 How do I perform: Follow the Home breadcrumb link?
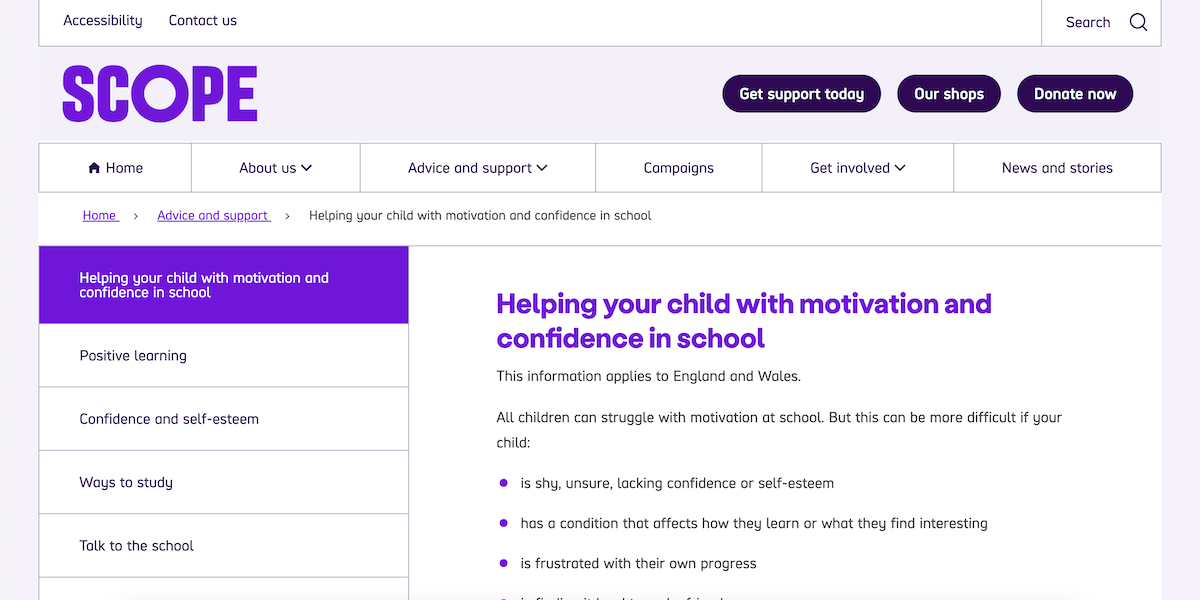[100, 215]
